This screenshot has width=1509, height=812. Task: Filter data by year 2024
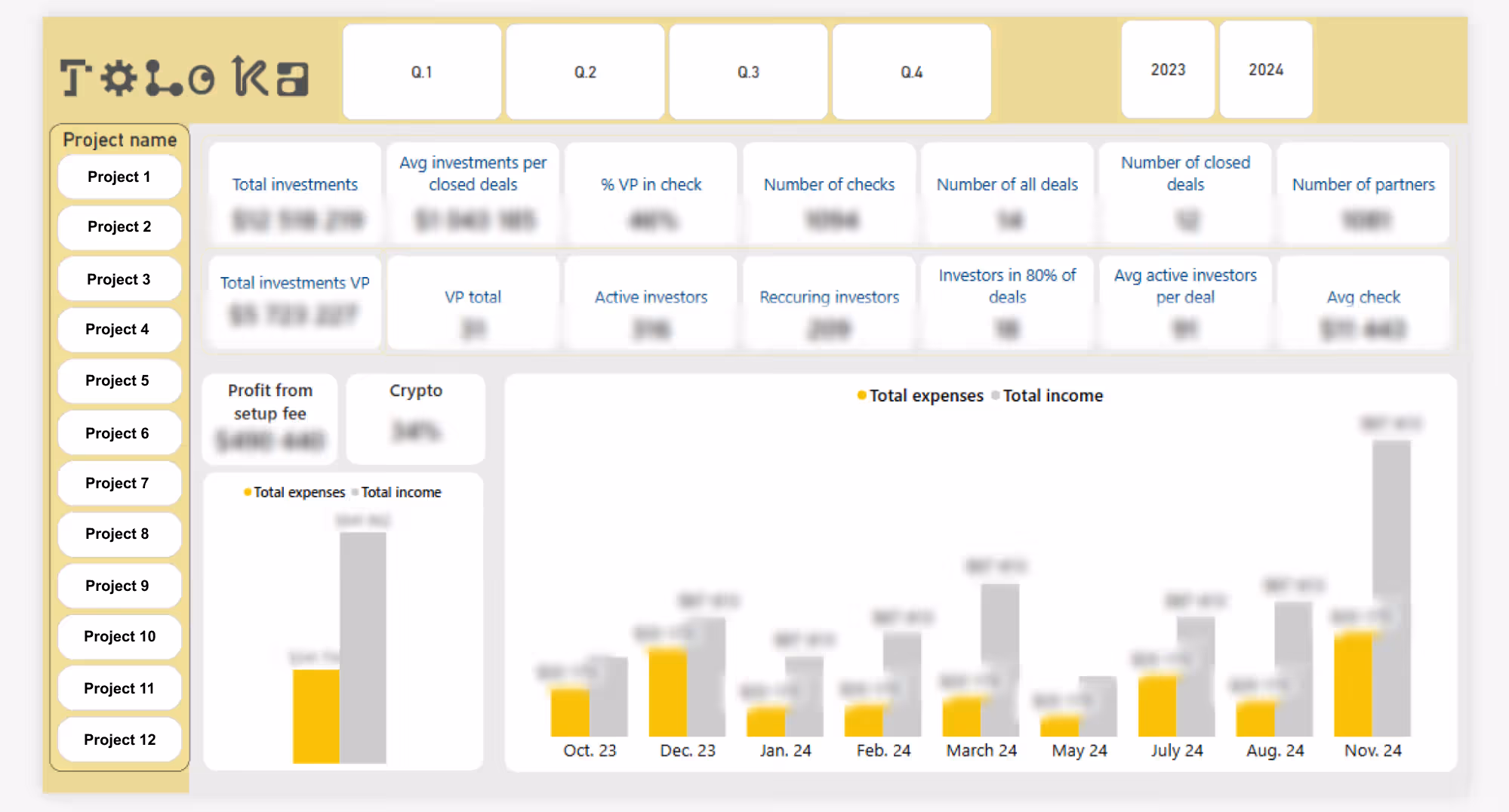coord(1265,69)
